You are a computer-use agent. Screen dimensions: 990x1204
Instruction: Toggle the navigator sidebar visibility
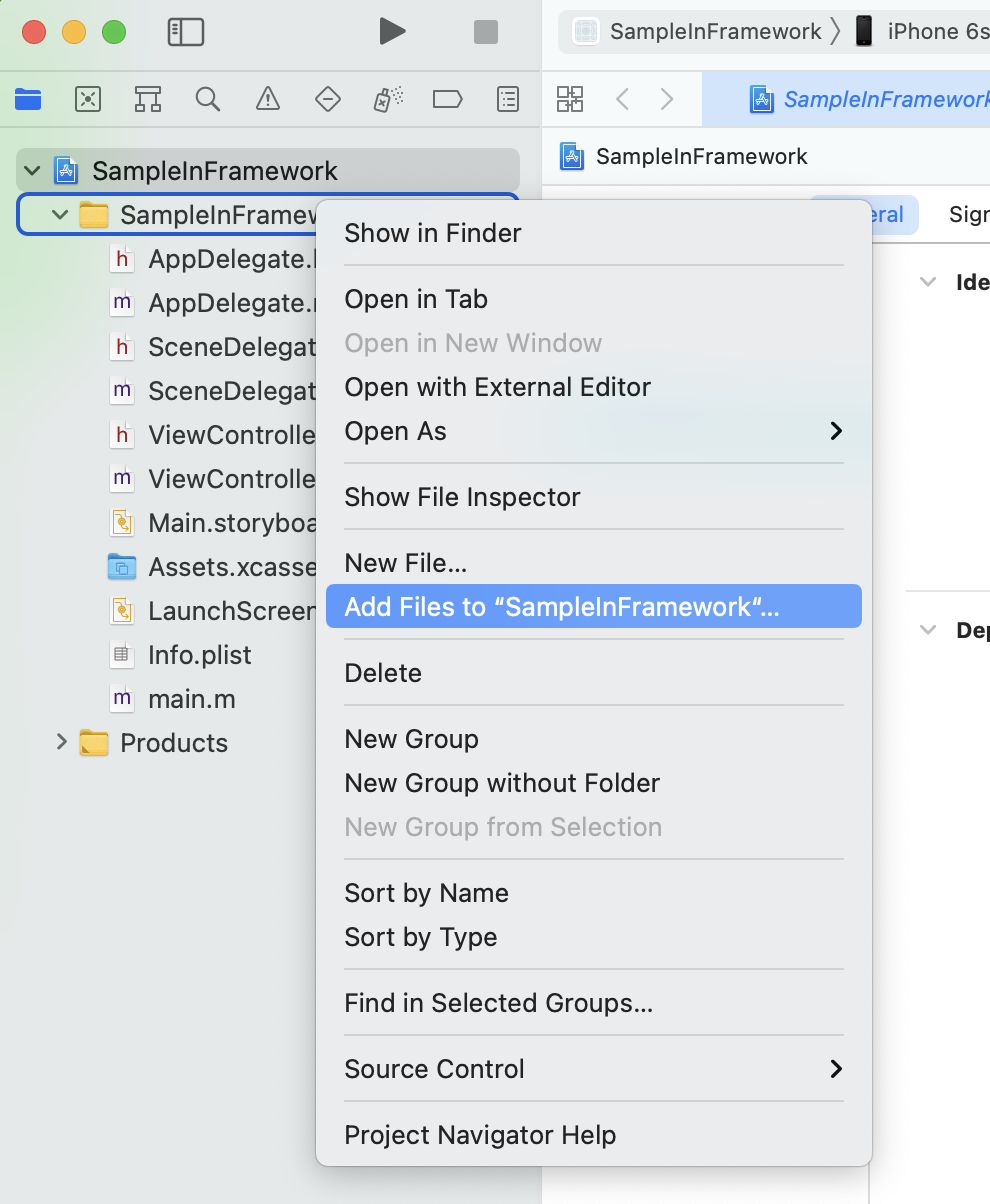pyautogui.click(x=186, y=32)
